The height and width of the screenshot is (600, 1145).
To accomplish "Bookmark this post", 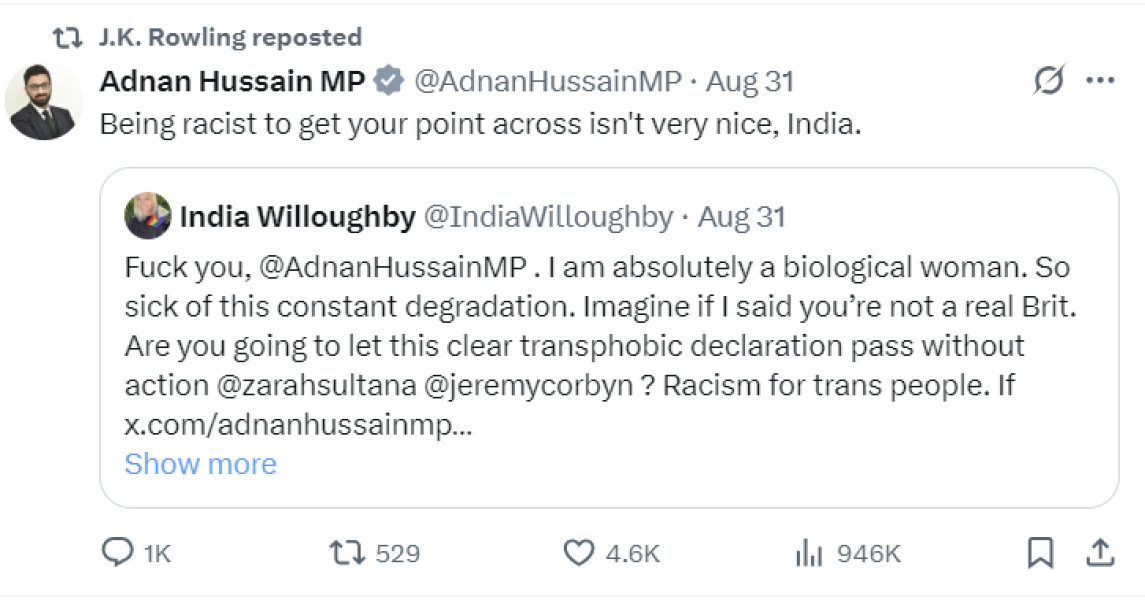I will click(x=1041, y=552).
